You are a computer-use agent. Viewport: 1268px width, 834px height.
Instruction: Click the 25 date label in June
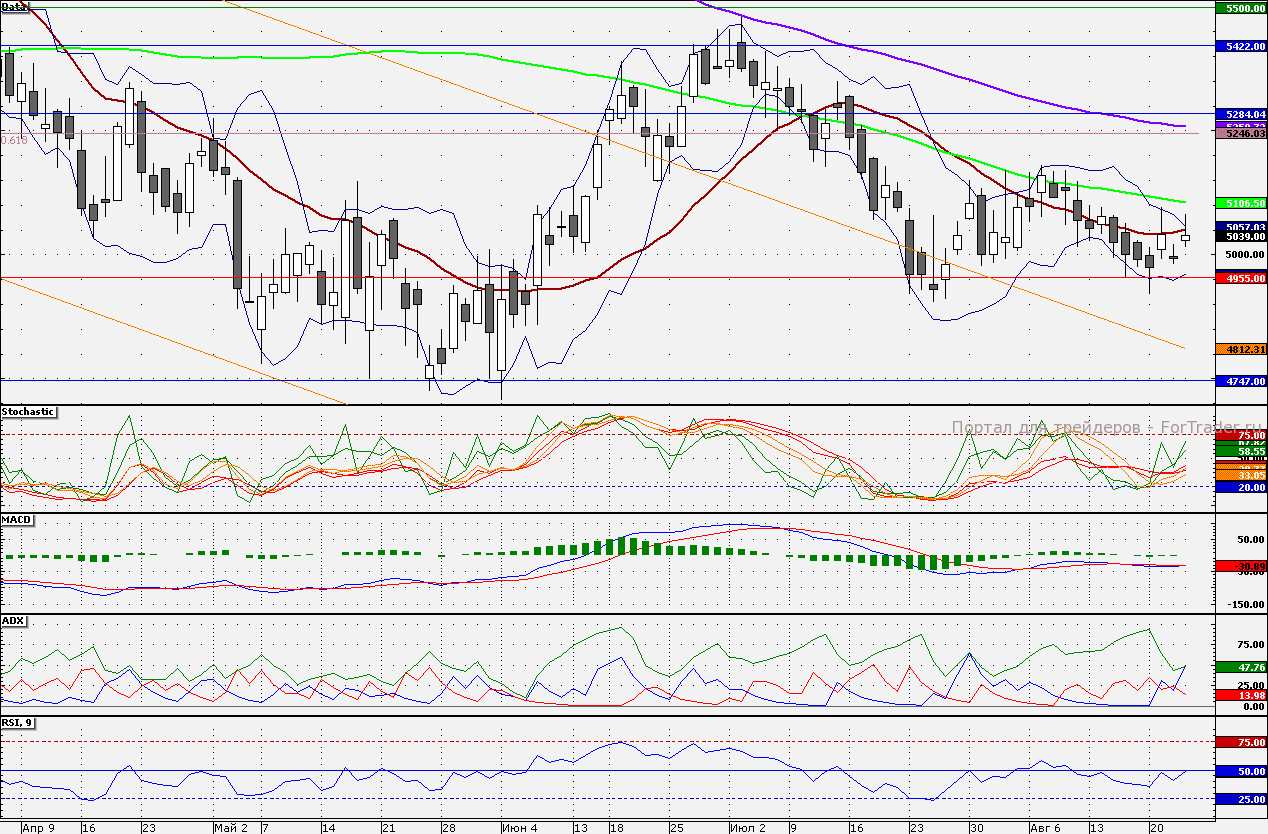675,828
